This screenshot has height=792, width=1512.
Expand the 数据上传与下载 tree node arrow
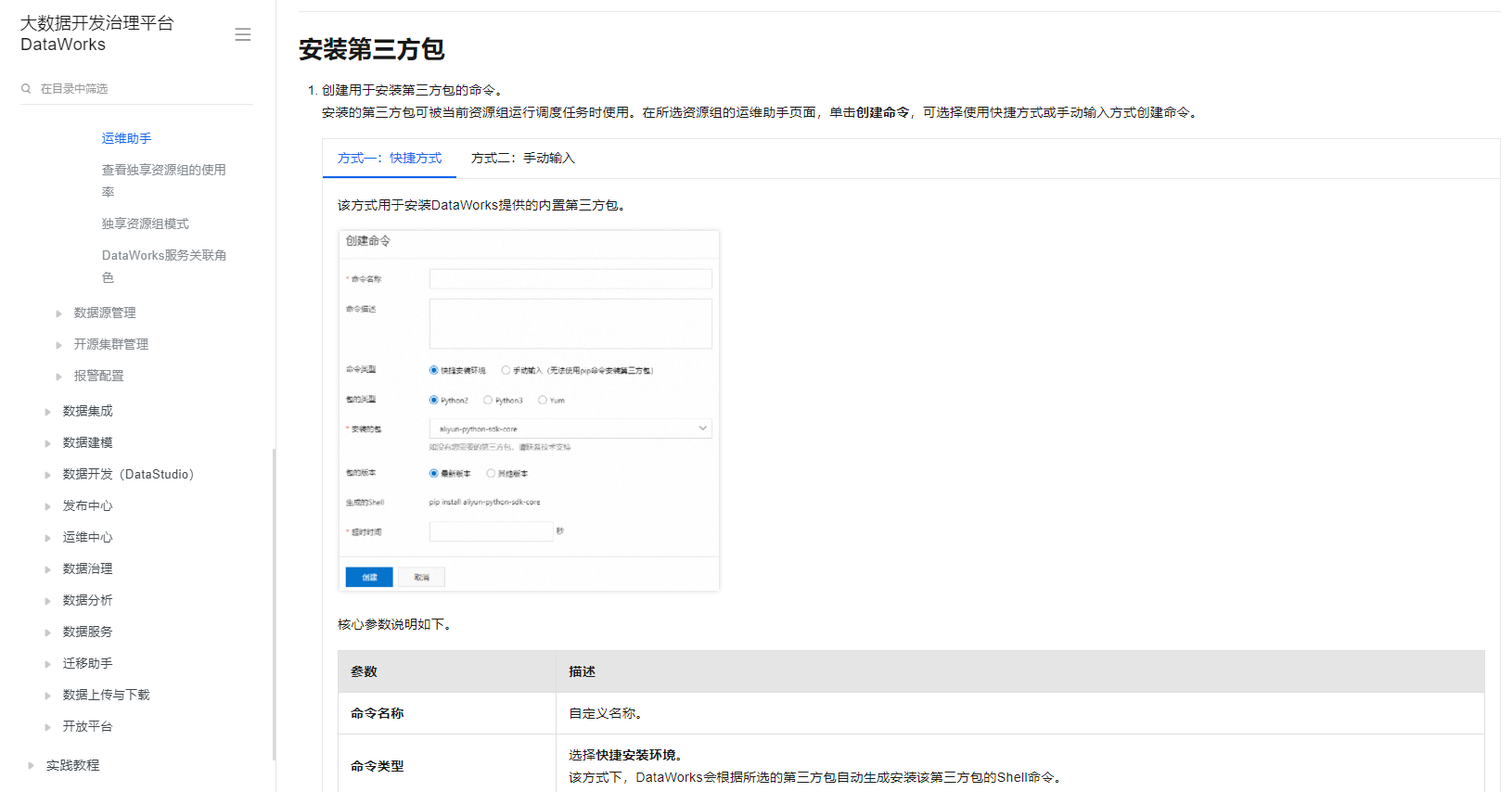click(47, 696)
